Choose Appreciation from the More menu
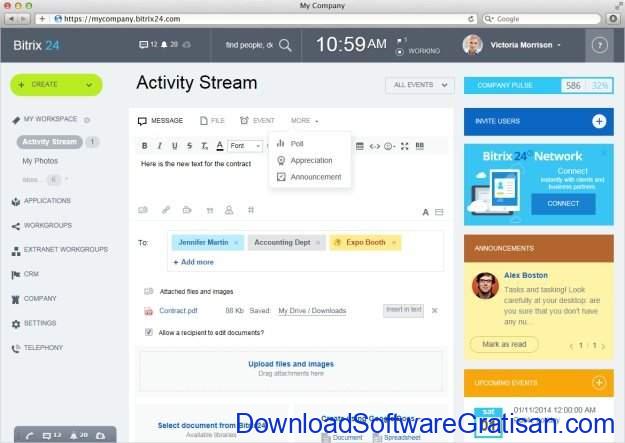This screenshot has height=443, width=625. tap(305, 160)
